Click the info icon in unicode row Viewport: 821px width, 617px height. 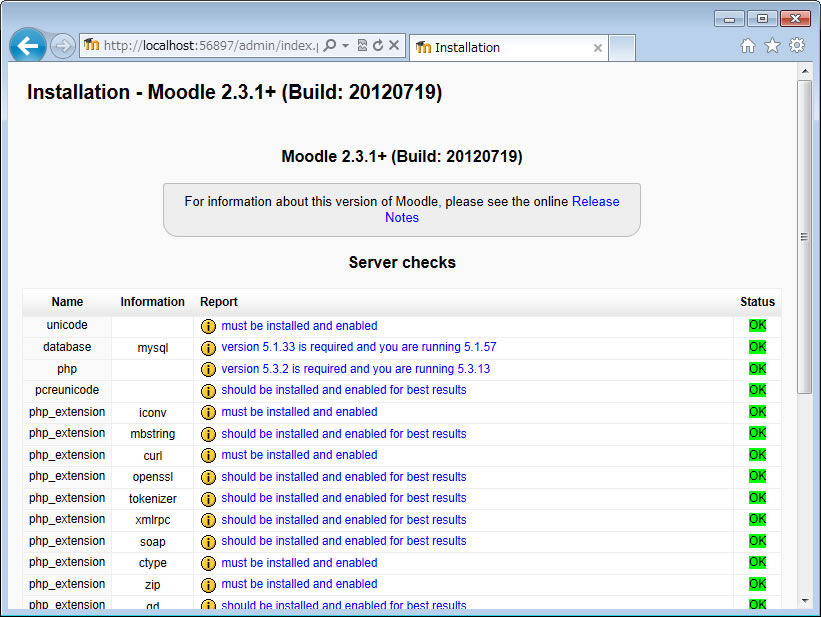coord(208,326)
